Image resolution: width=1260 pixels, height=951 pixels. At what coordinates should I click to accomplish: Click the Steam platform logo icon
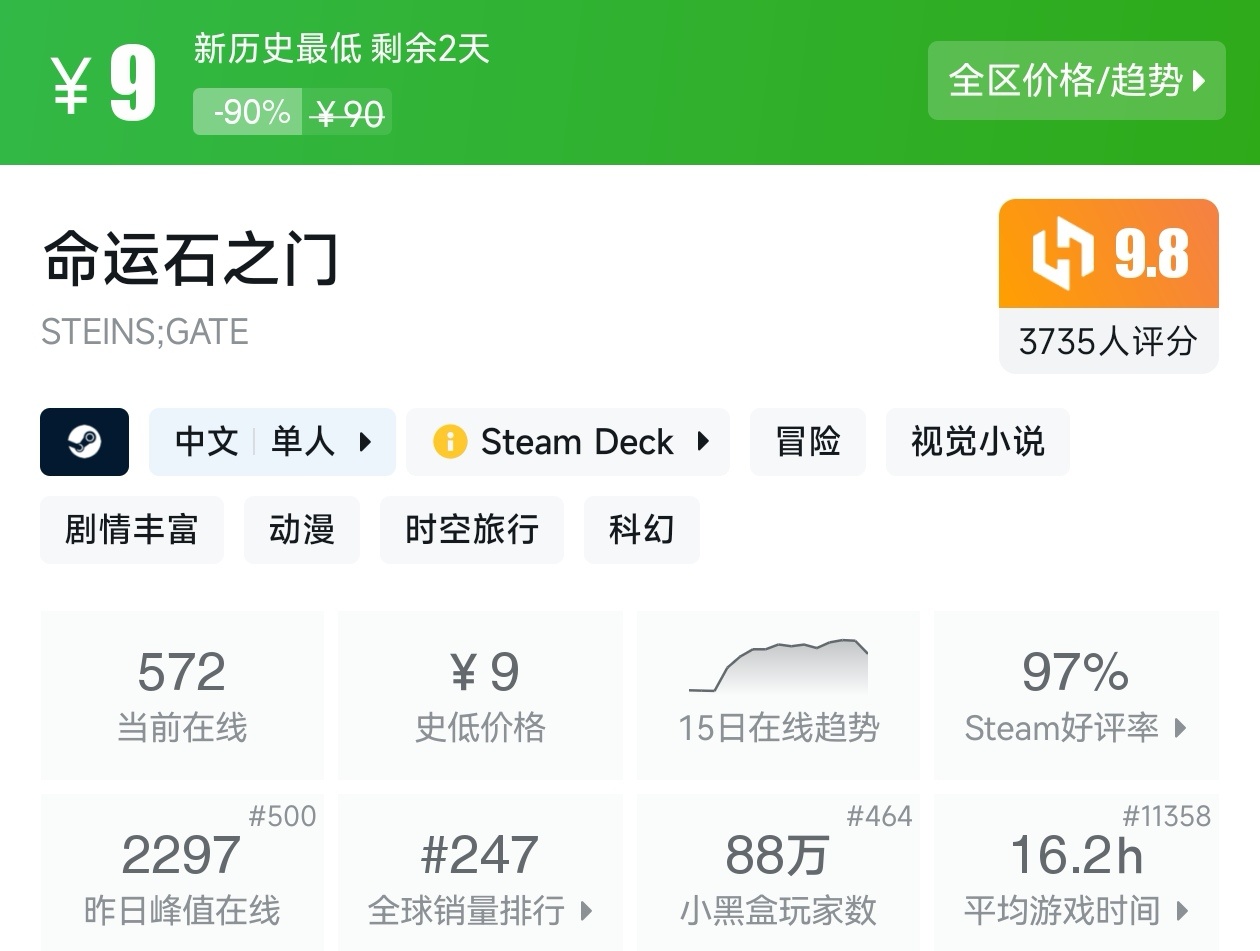(85, 441)
